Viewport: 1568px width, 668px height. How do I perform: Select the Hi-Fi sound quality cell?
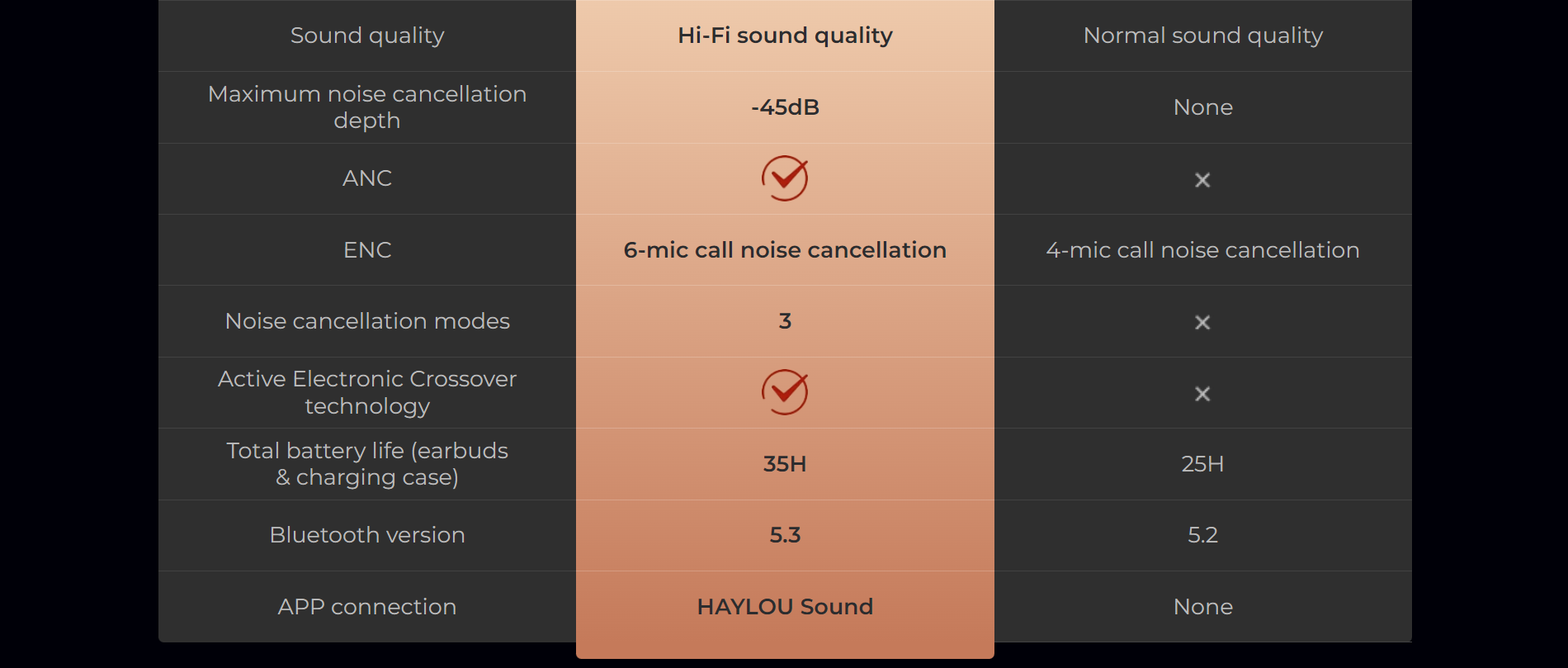click(x=785, y=36)
